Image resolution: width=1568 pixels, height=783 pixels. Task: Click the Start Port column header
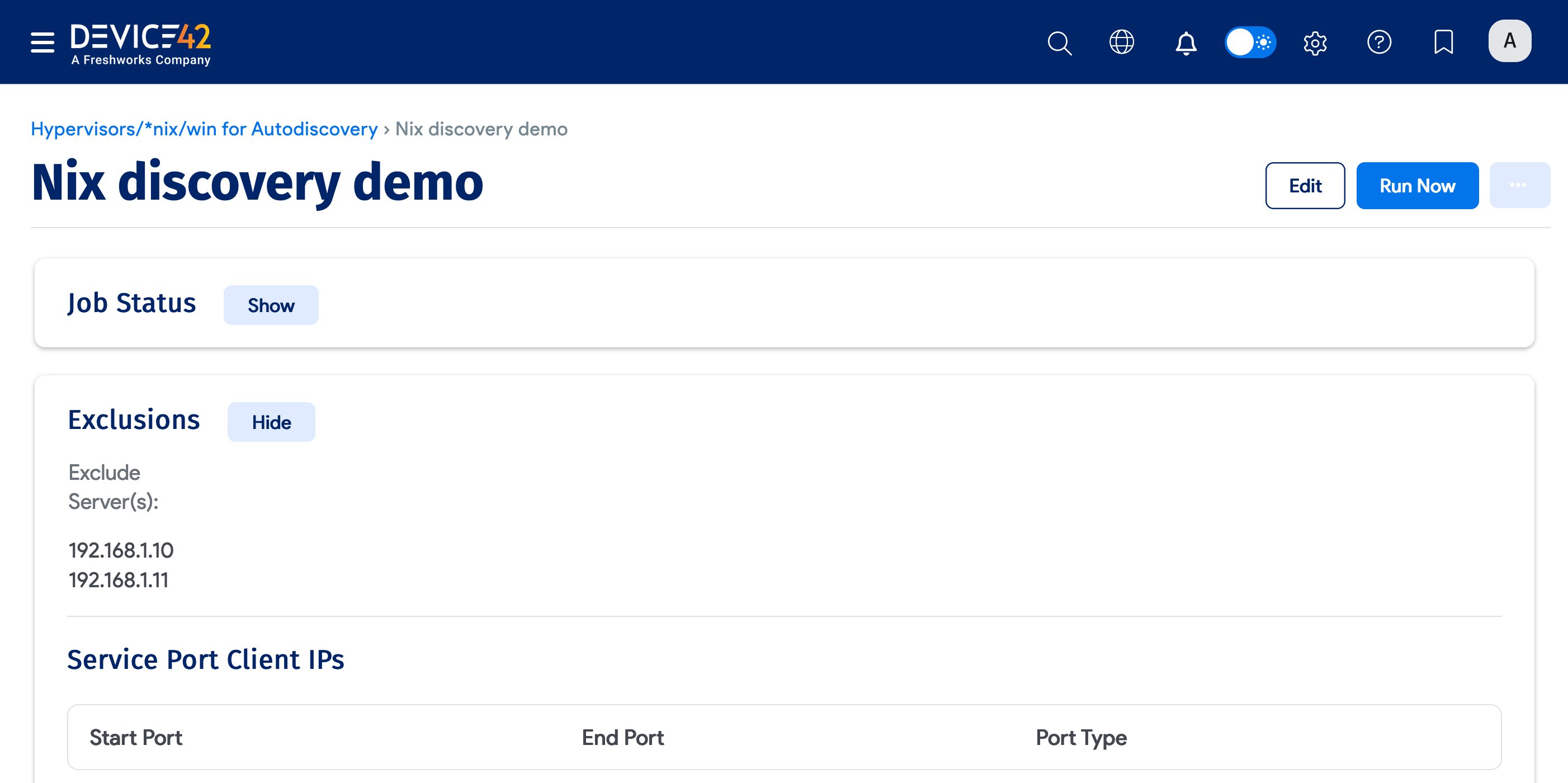[136, 737]
